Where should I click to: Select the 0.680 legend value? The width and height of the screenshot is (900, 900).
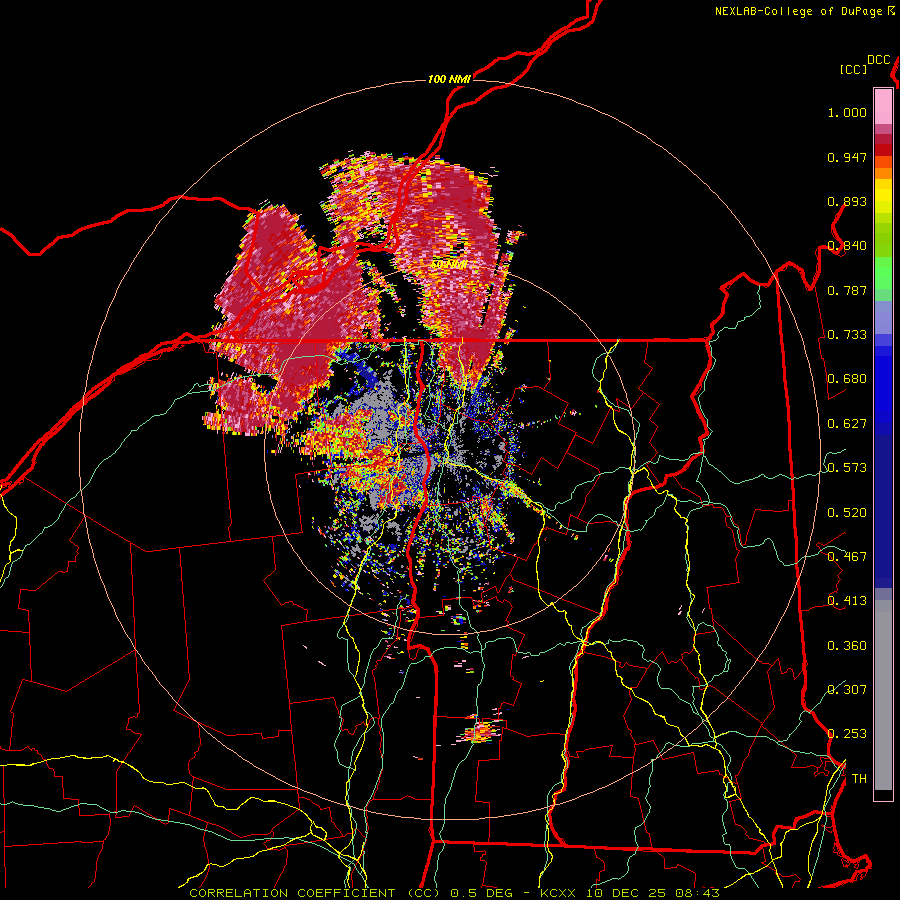point(847,379)
